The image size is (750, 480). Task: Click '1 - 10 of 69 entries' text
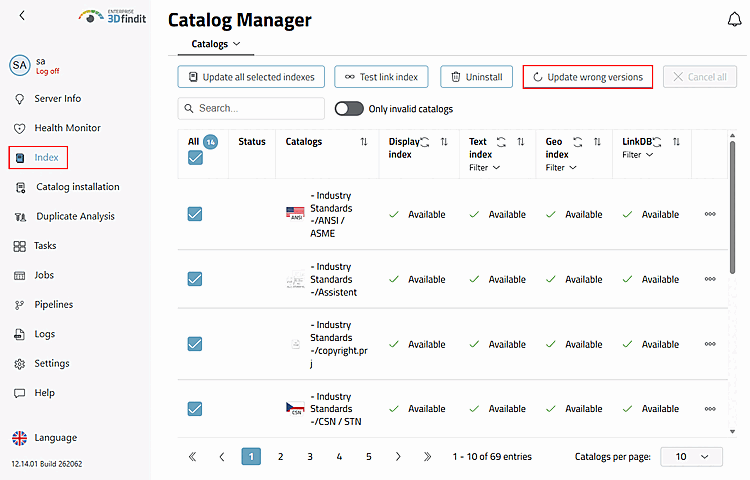pyautogui.click(x=492, y=457)
